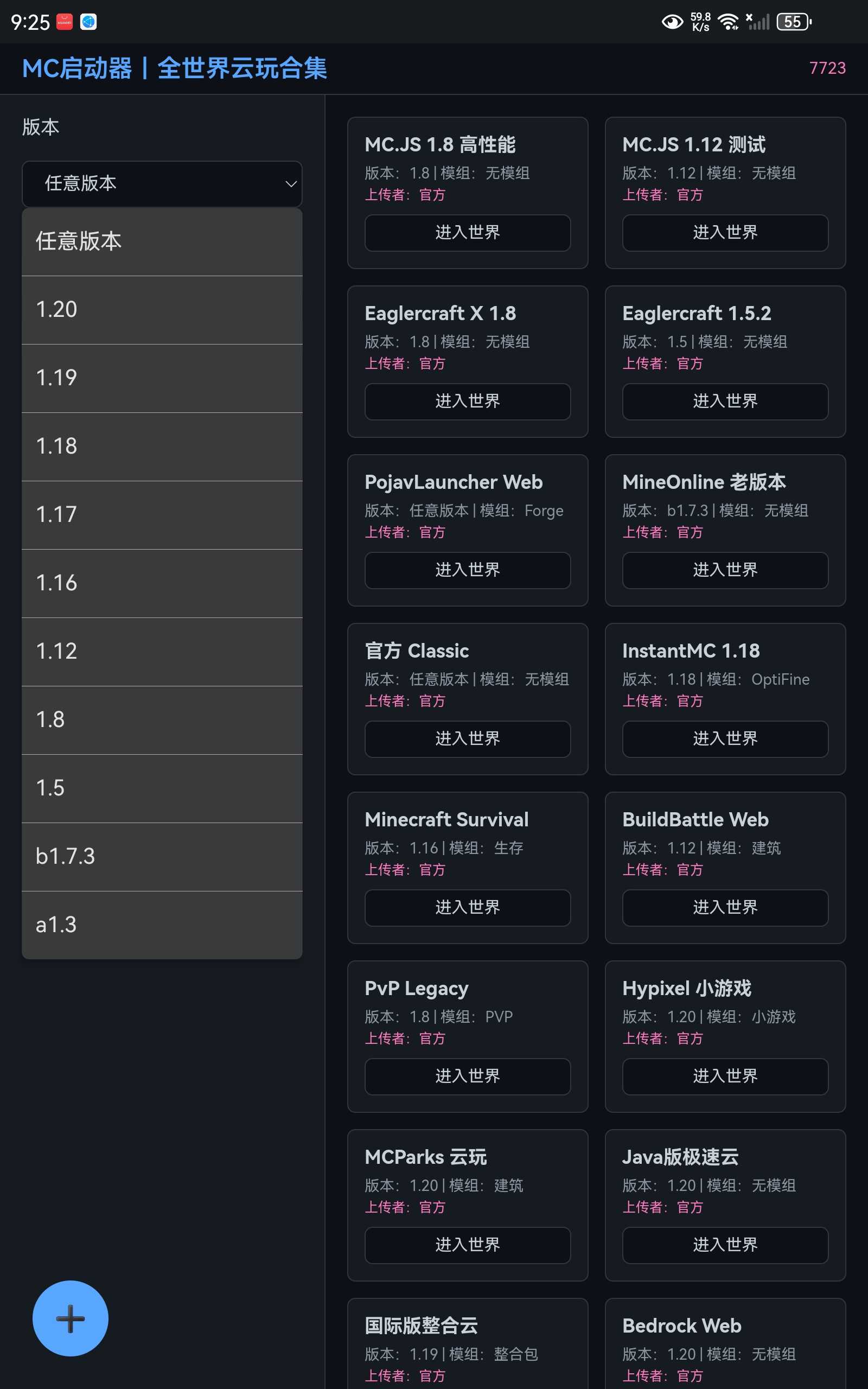Image resolution: width=868 pixels, height=1389 pixels.
Task: Open the 任意版本 version combo box
Action: [161, 184]
